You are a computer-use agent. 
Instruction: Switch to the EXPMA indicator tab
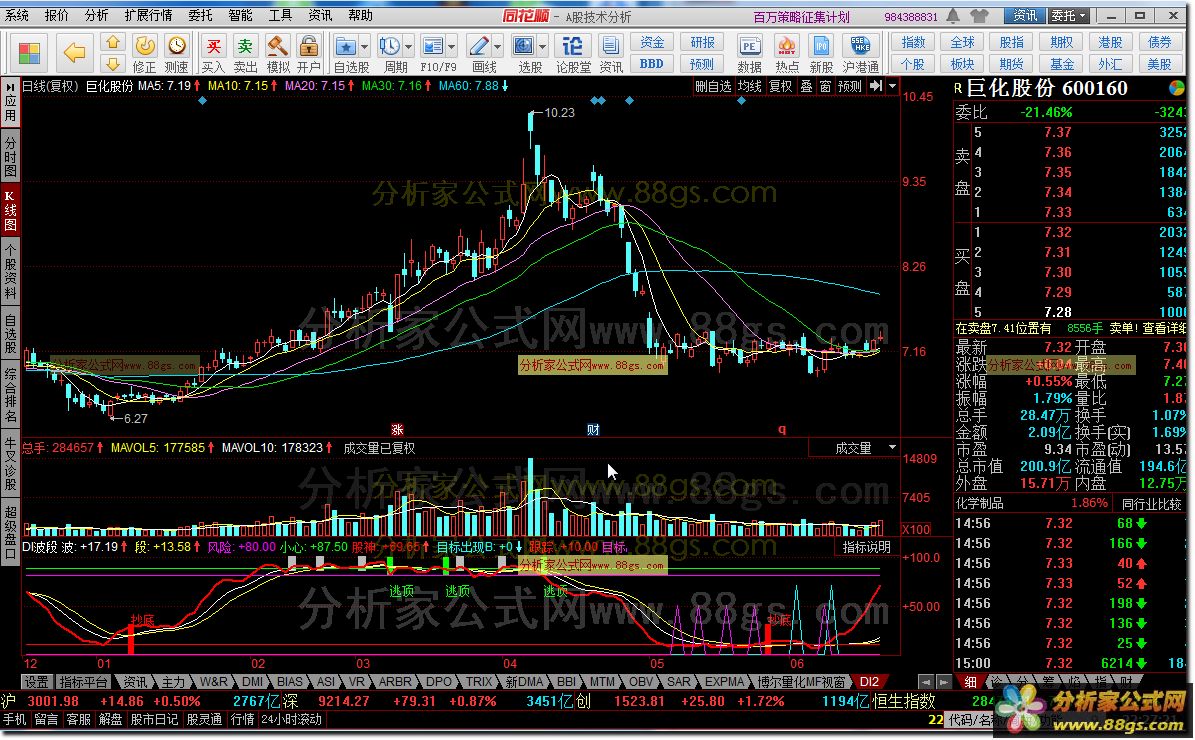click(723, 682)
